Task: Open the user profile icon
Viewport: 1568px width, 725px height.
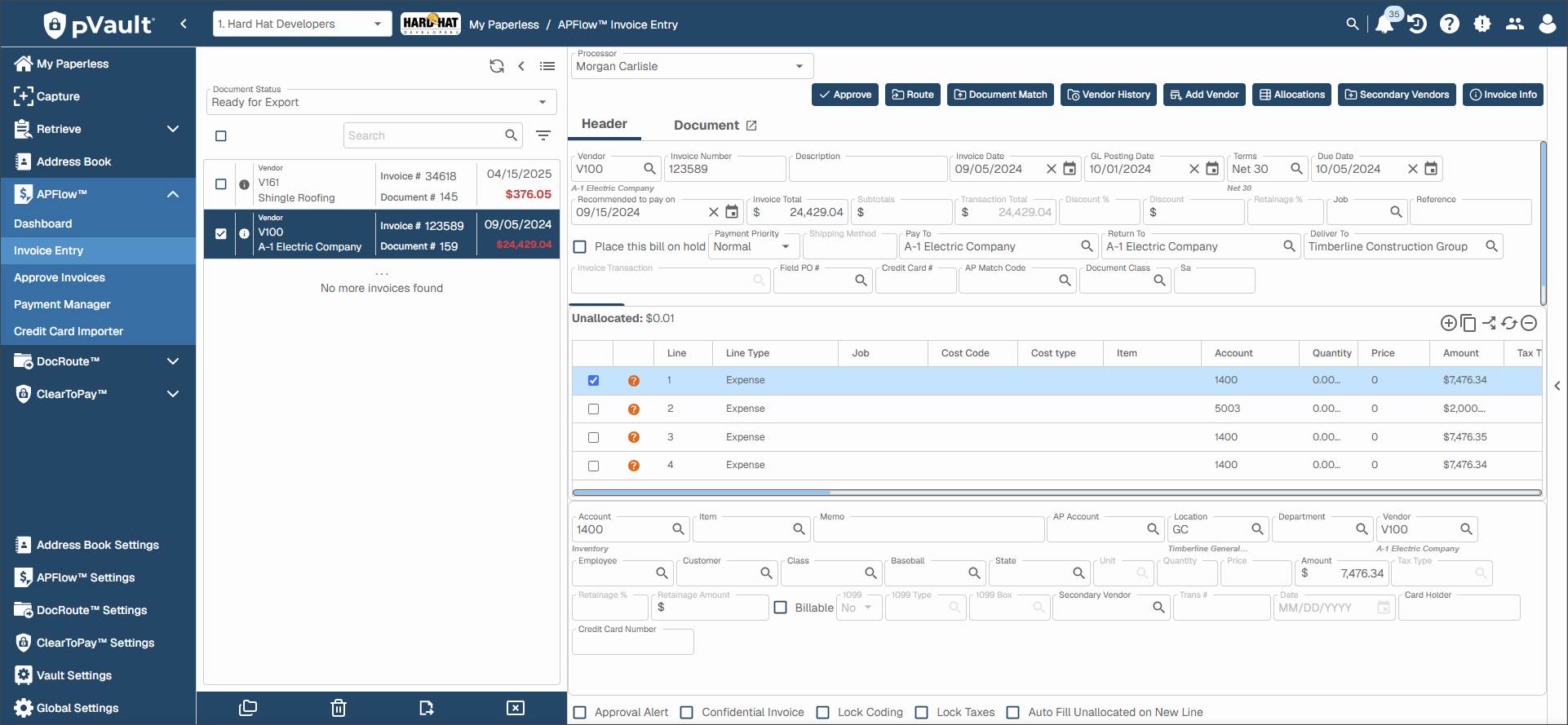Action: coord(1548,24)
